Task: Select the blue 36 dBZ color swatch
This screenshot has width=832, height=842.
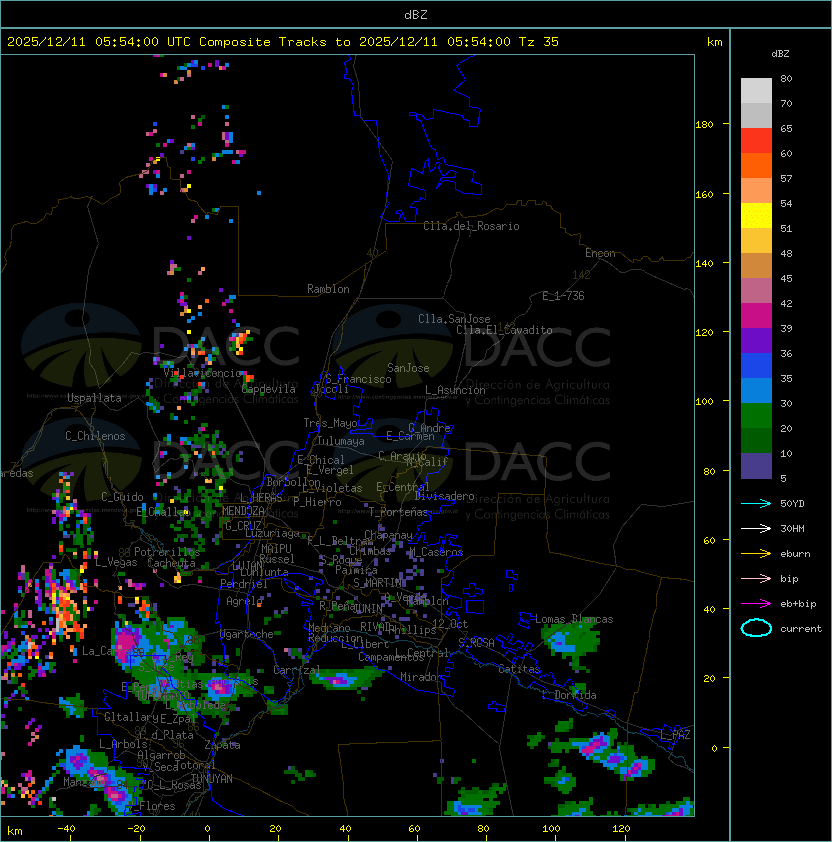Action: (x=756, y=365)
